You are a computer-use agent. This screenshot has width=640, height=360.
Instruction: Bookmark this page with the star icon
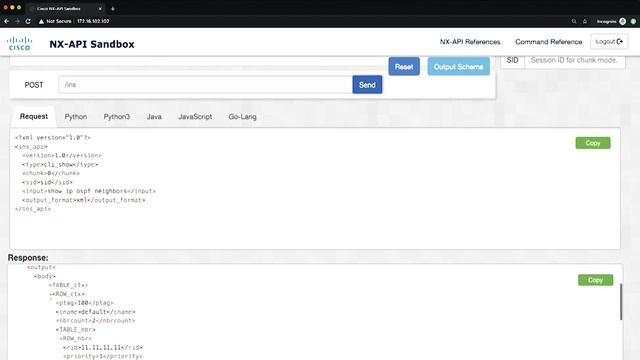(584, 21)
